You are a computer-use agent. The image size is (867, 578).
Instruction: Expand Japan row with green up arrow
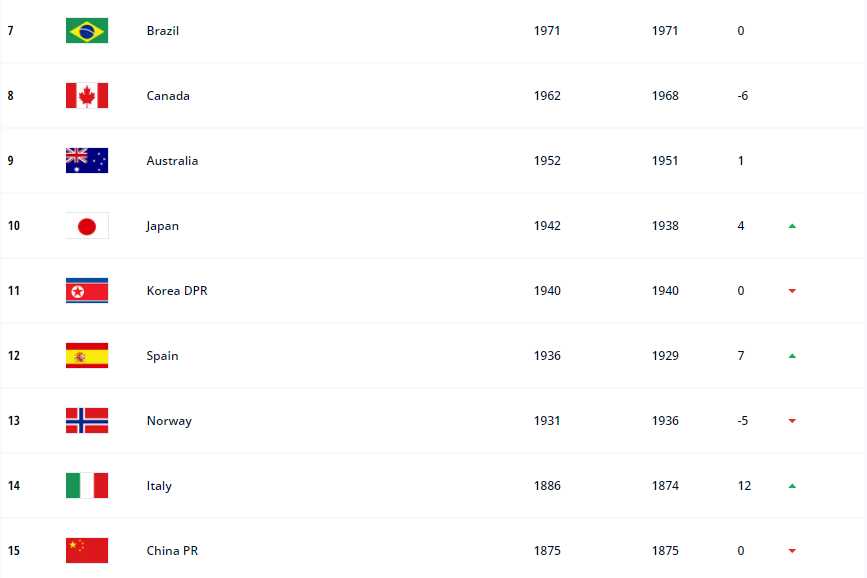[792, 226]
